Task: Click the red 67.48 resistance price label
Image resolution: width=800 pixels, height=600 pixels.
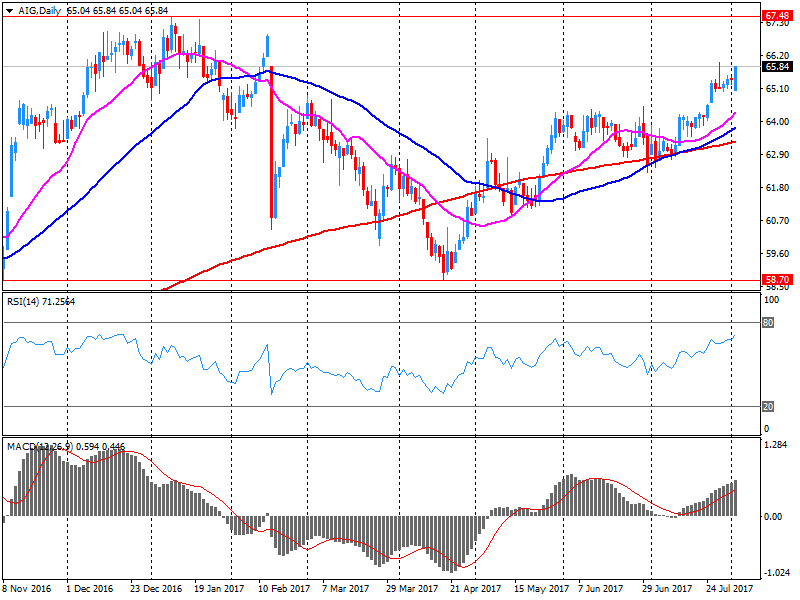Action: [x=777, y=16]
